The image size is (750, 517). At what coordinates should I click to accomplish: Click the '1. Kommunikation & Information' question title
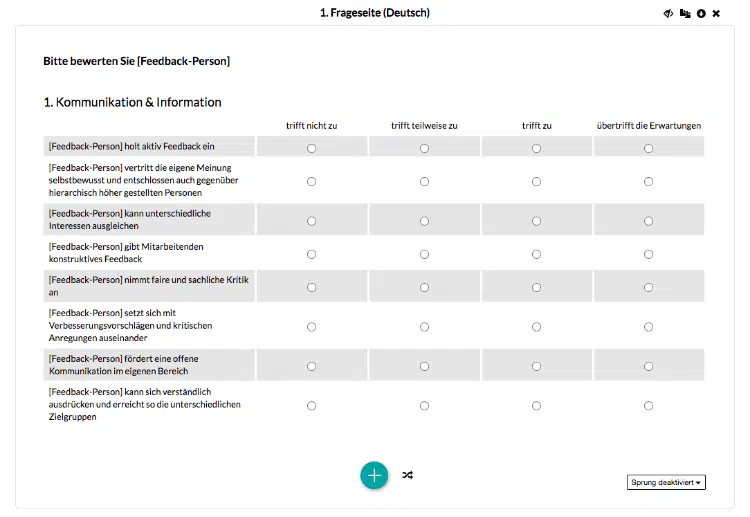coord(133,102)
